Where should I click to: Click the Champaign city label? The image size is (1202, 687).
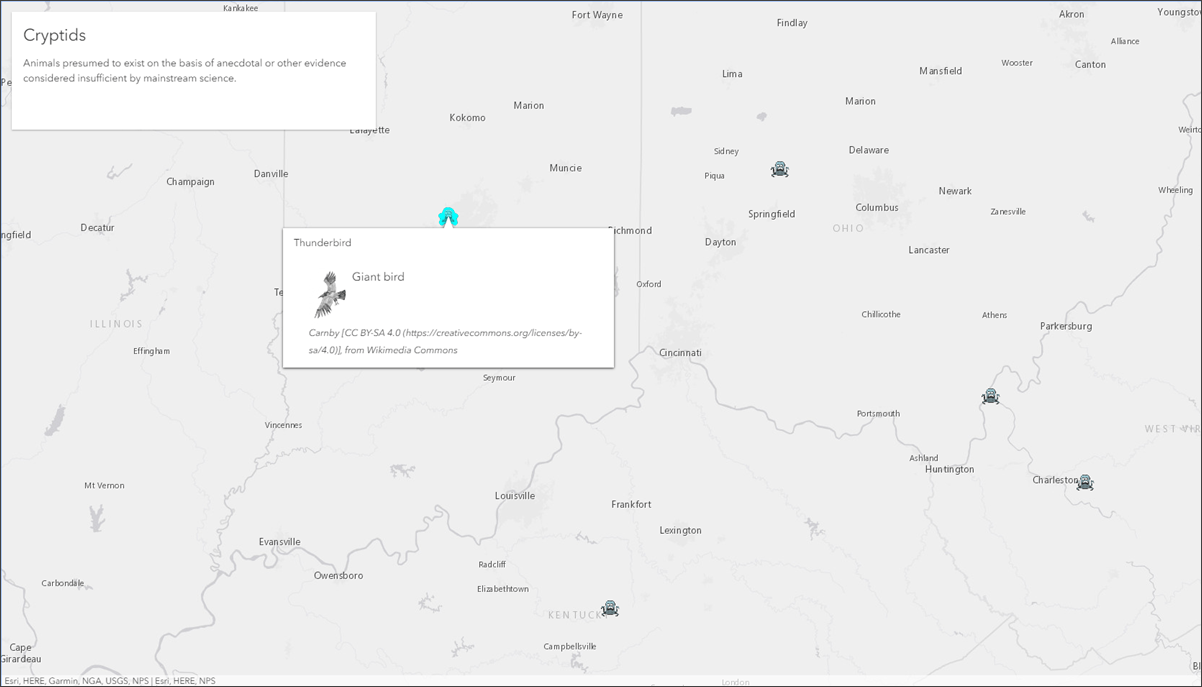coord(190,182)
